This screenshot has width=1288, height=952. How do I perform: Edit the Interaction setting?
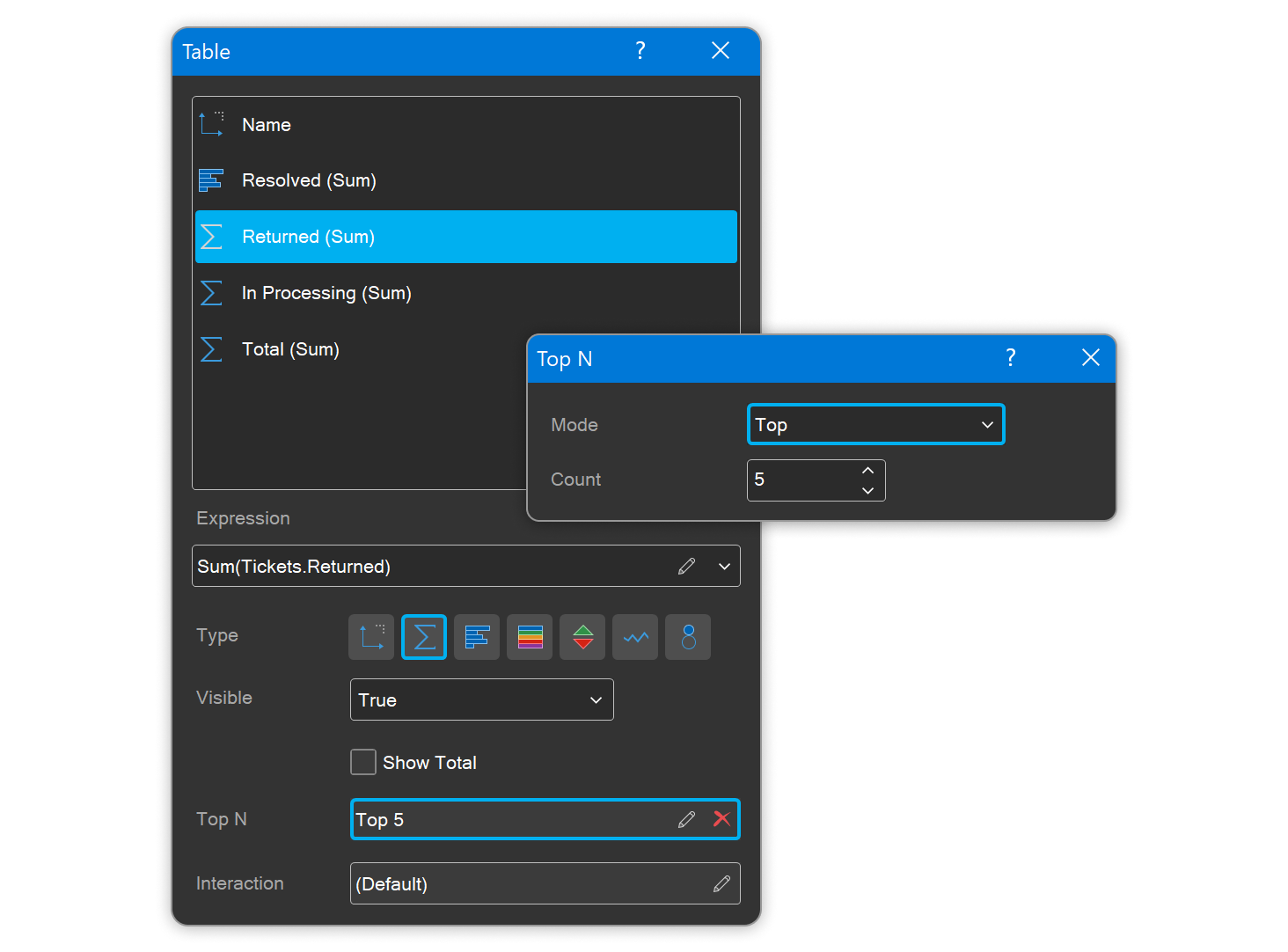click(x=721, y=883)
